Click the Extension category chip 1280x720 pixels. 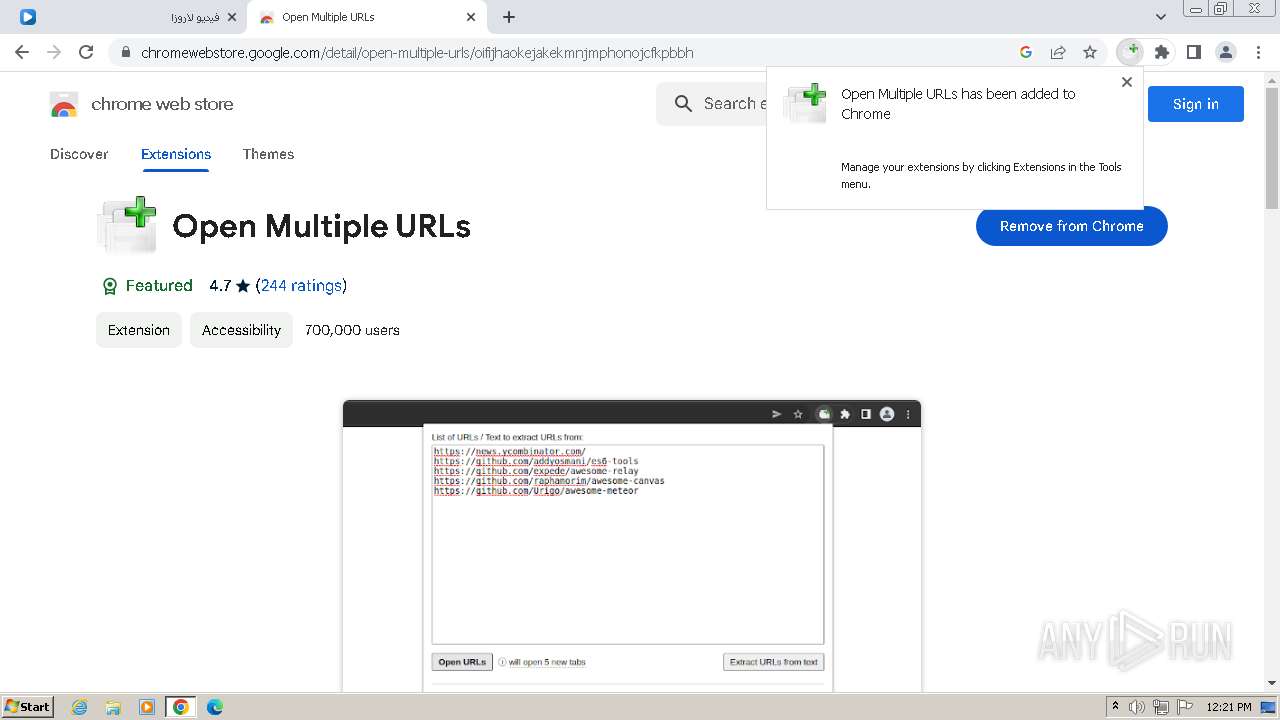coord(139,330)
